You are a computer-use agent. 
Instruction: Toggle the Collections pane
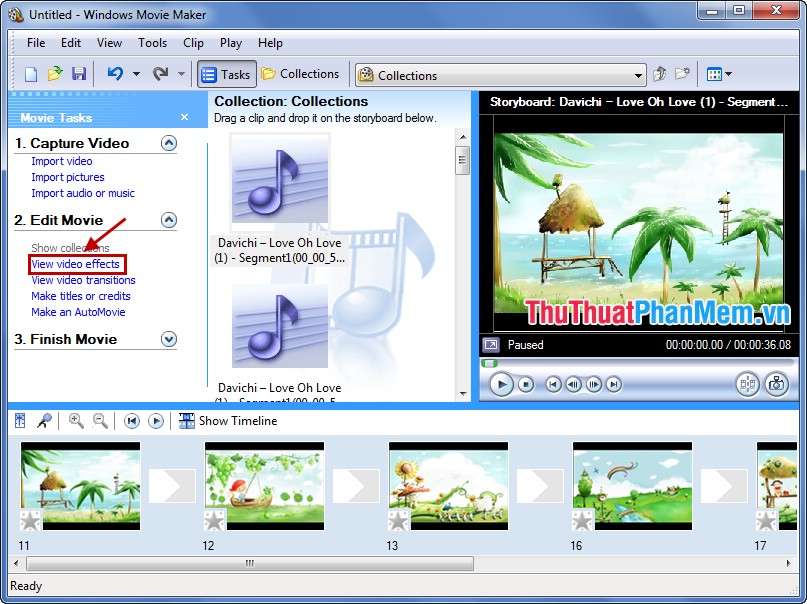[301, 73]
